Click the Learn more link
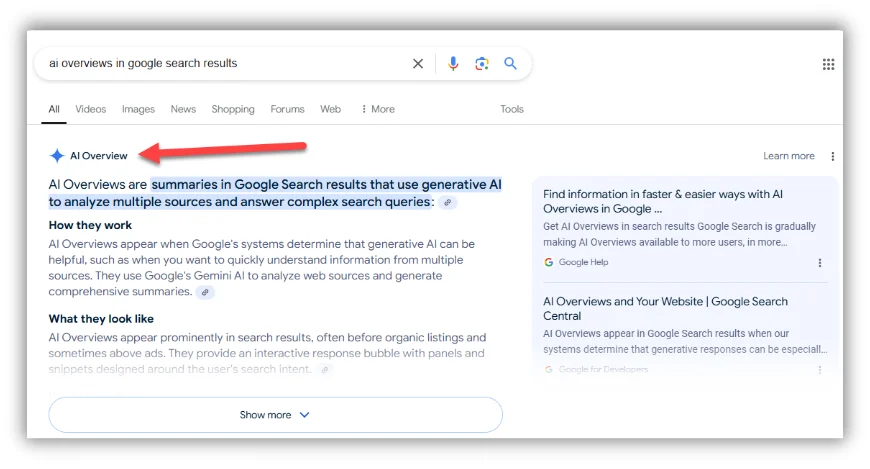 (788, 156)
